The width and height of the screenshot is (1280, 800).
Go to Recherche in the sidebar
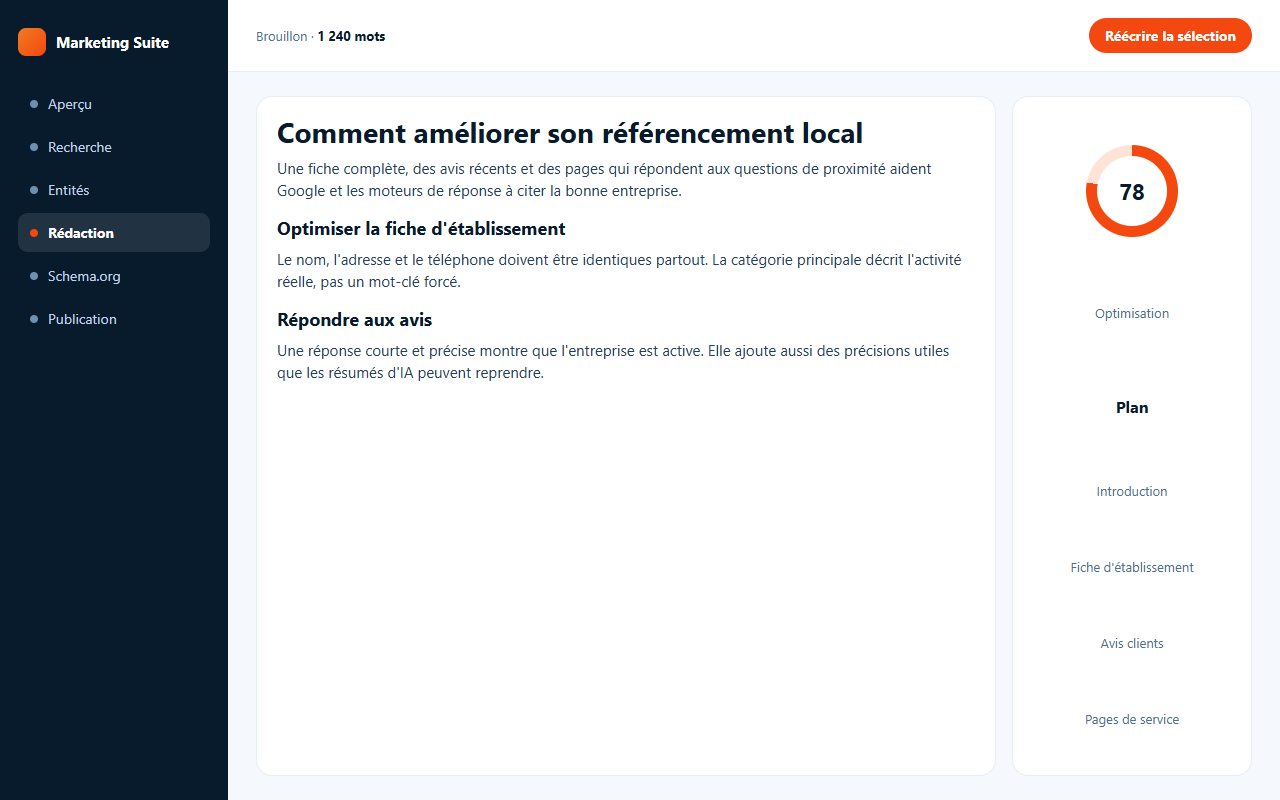click(x=114, y=147)
